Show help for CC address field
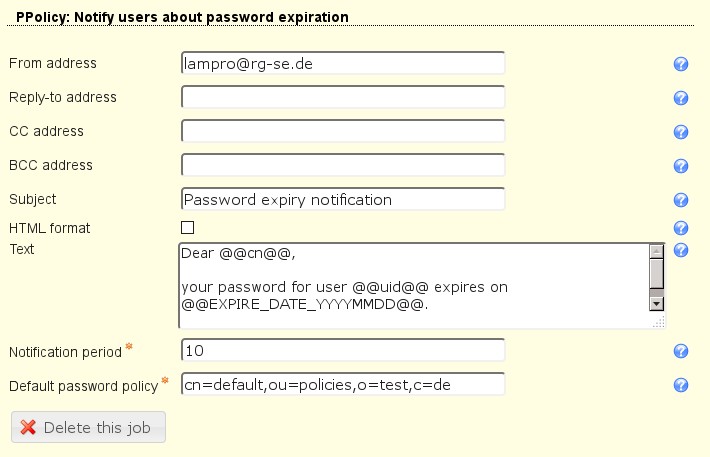The height and width of the screenshot is (457, 710). pyautogui.click(x=681, y=132)
